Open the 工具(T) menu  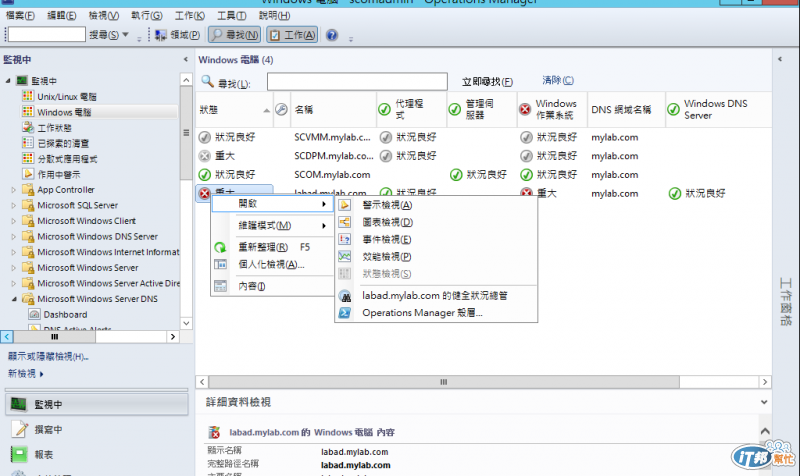232,16
